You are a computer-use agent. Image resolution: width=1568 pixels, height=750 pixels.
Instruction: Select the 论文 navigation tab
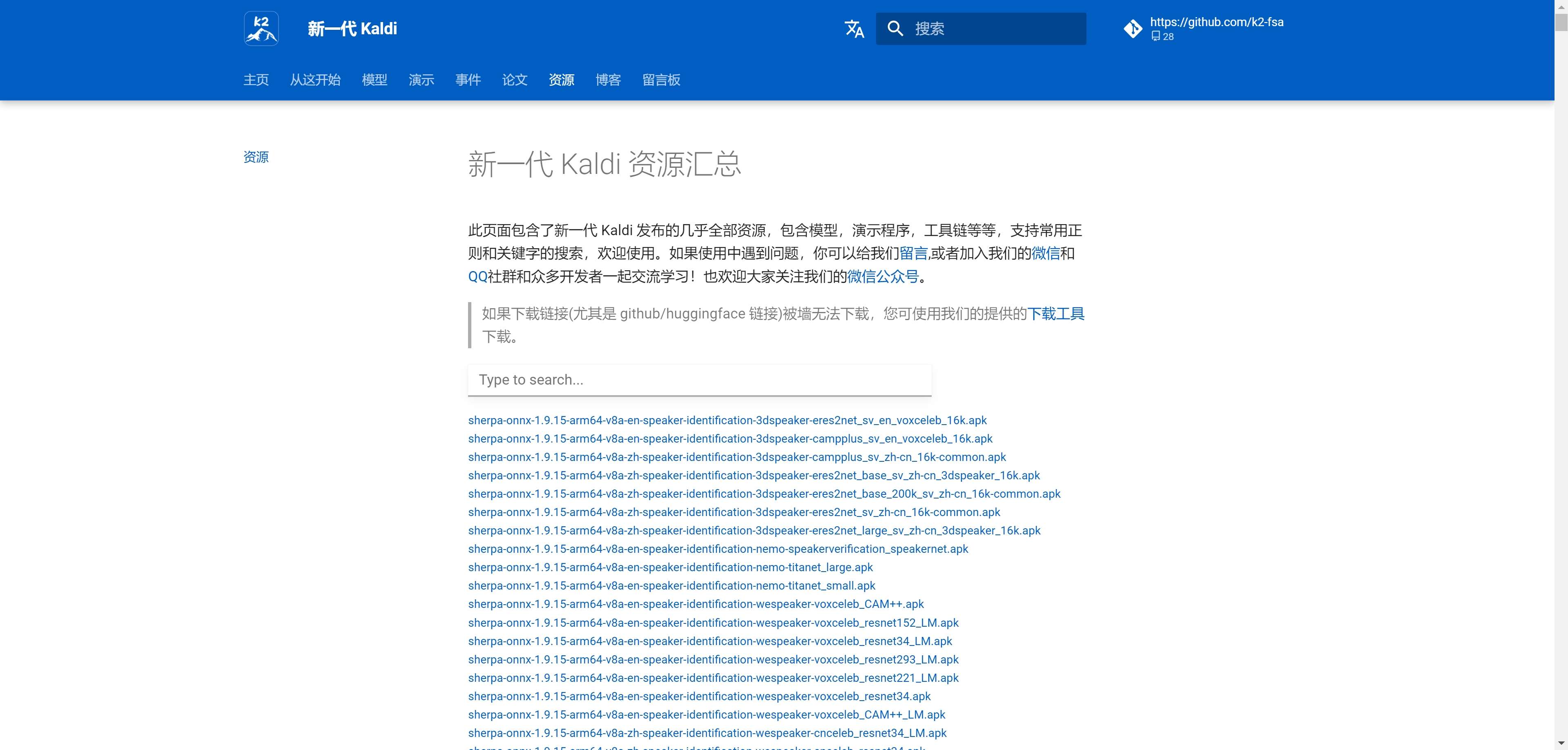pos(514,80)
